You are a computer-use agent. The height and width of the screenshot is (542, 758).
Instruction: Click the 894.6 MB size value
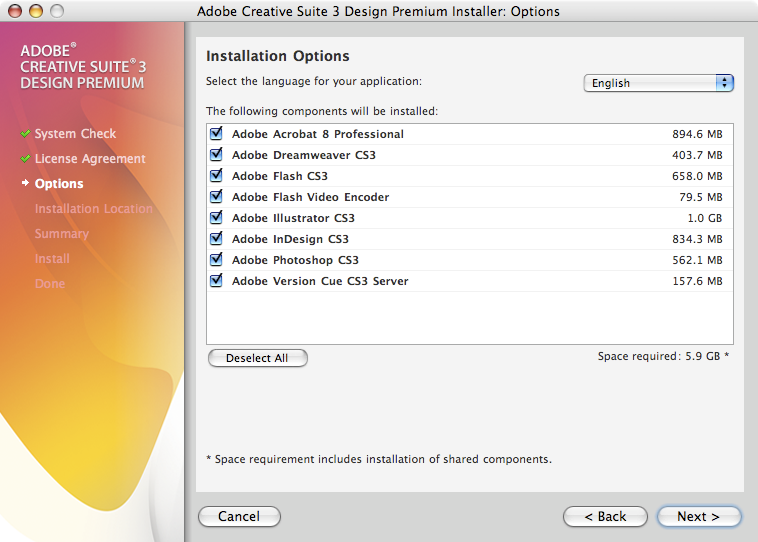(x=697, y=134)
